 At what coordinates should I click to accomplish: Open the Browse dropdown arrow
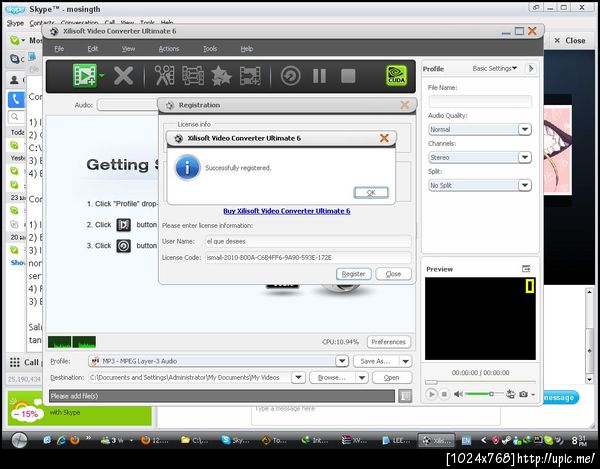(x=362, y=378)
